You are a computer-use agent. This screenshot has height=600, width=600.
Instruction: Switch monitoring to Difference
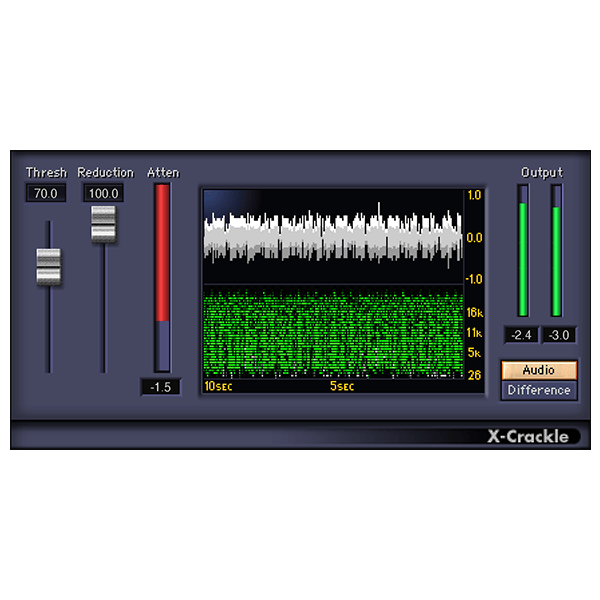(539, 390)
